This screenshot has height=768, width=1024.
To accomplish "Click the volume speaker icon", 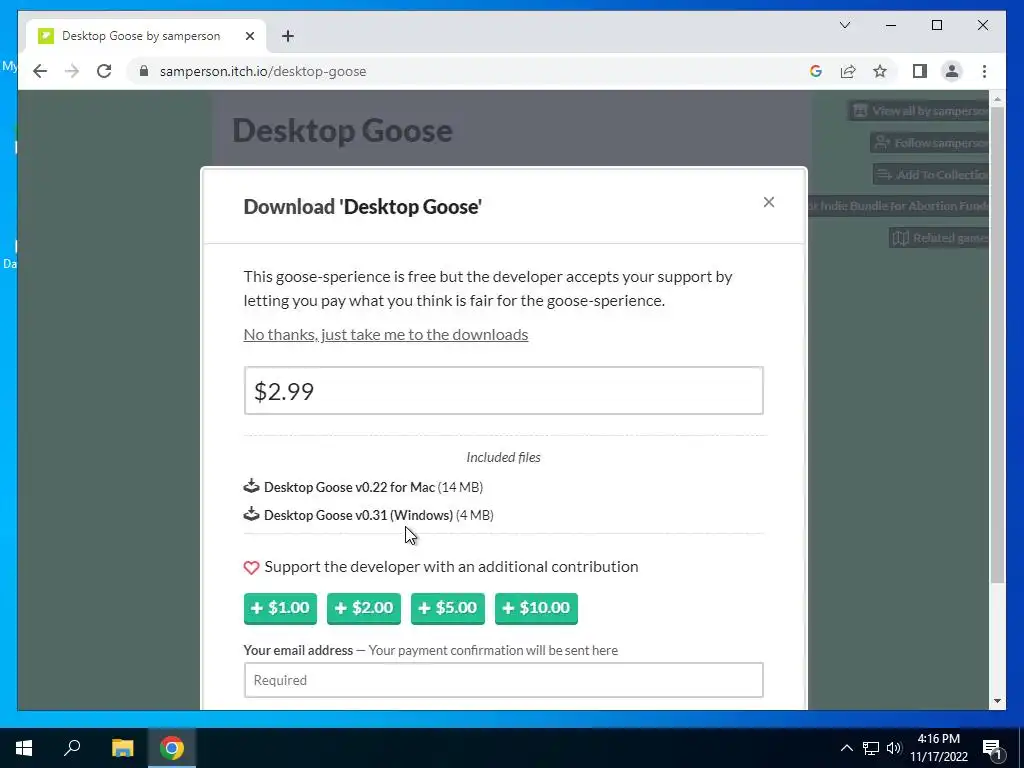I will click(x=894, y=748).
